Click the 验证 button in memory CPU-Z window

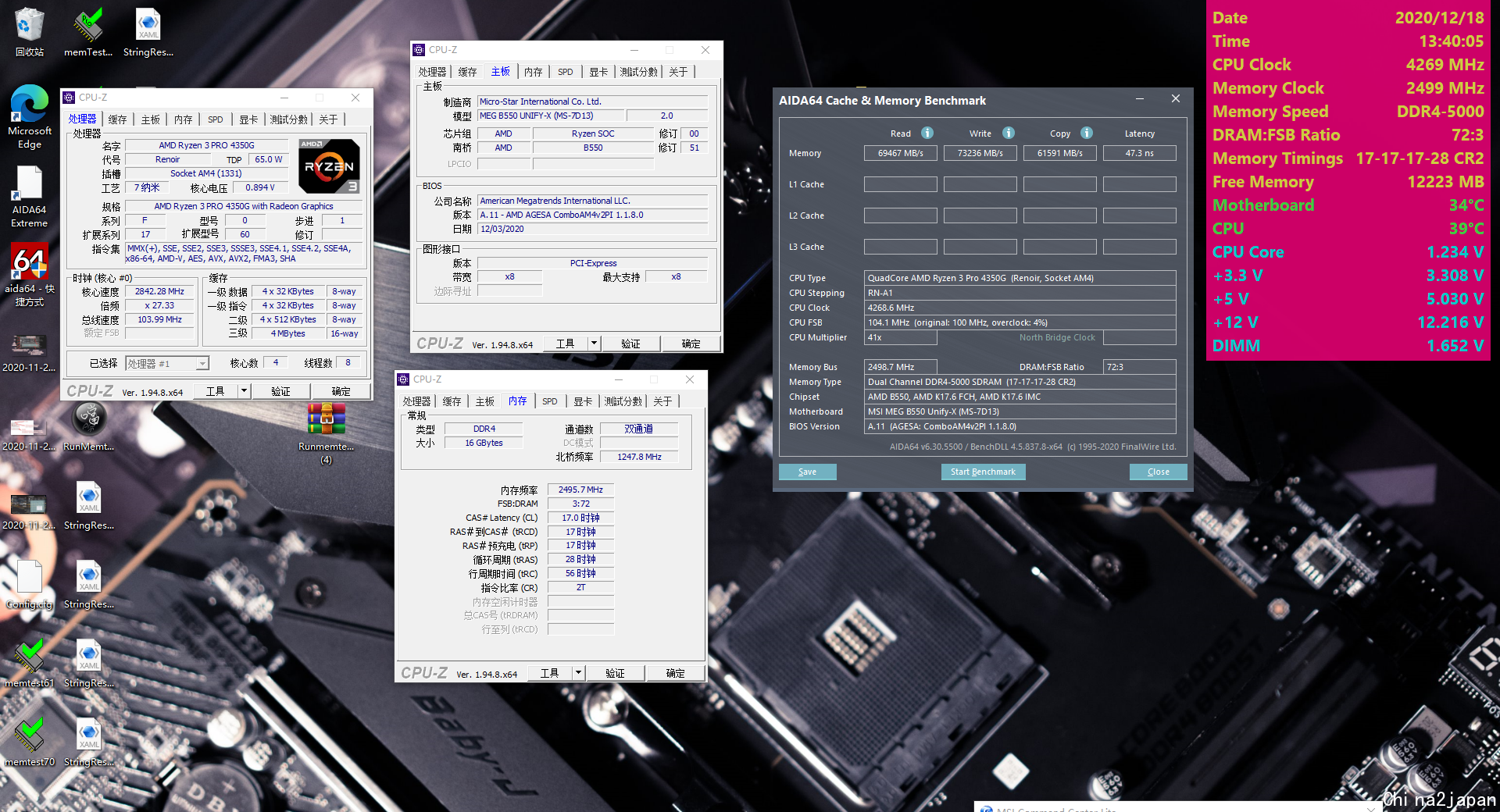click(615, 672)
